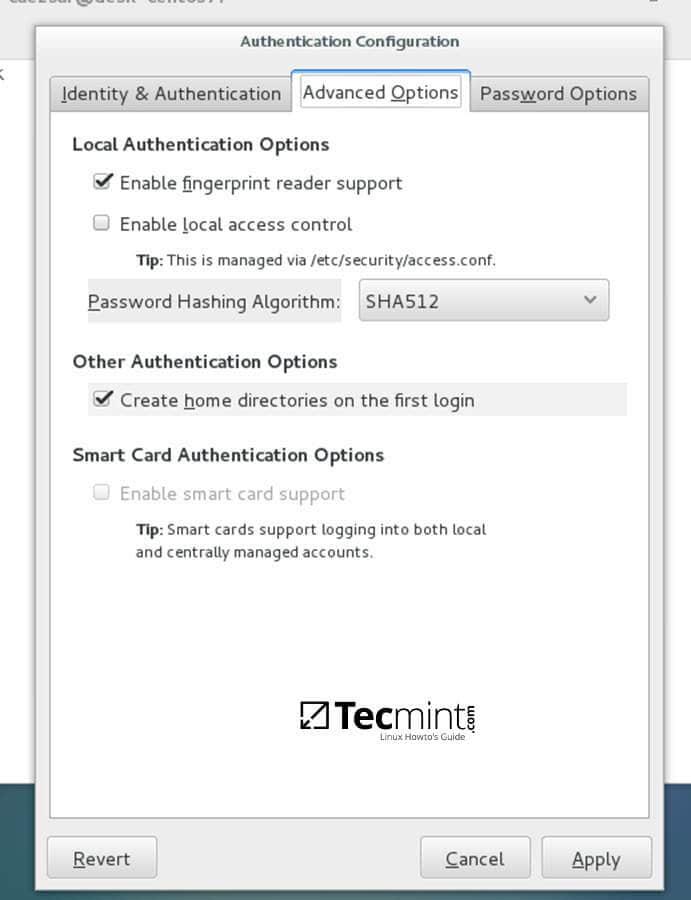Click the hashing algorithm dropdown chevron arrow
This screenshot has height=900, width=691.
pos(590,300)
